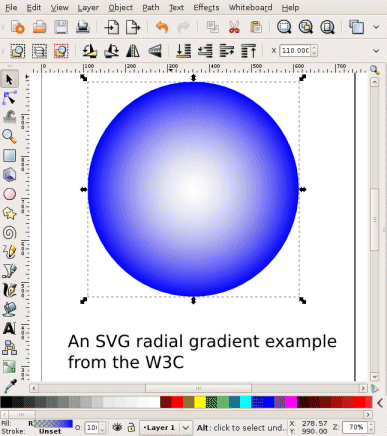387x436 pixels.
Task: Pick the yellow palette swatch
Action: tap(200, 402)
